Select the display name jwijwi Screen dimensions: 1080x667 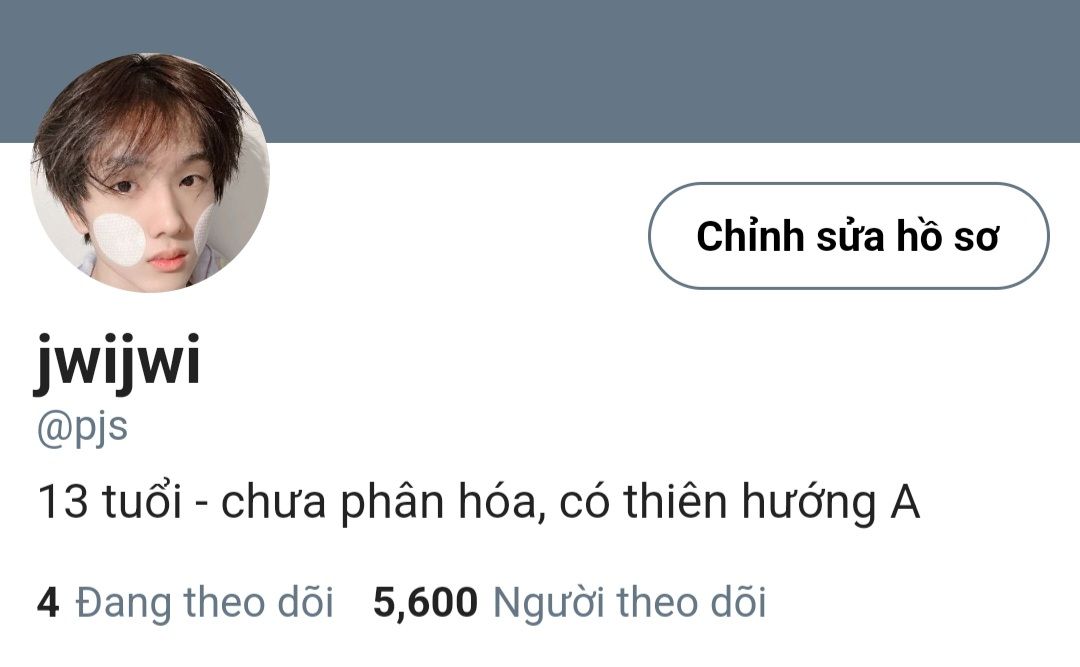click(x=117, y=362)
